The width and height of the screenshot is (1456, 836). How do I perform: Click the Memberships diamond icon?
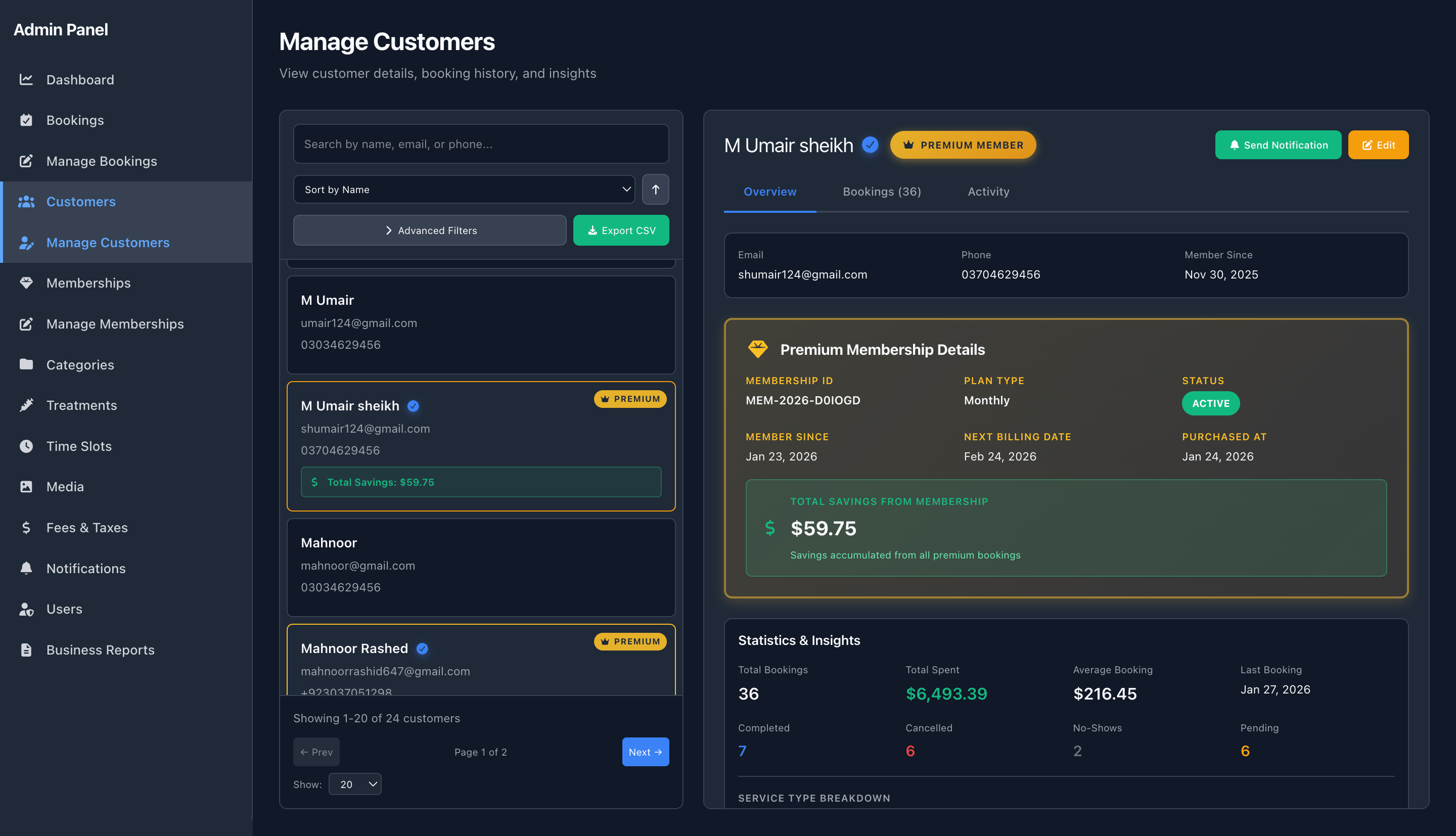[27, 283]
